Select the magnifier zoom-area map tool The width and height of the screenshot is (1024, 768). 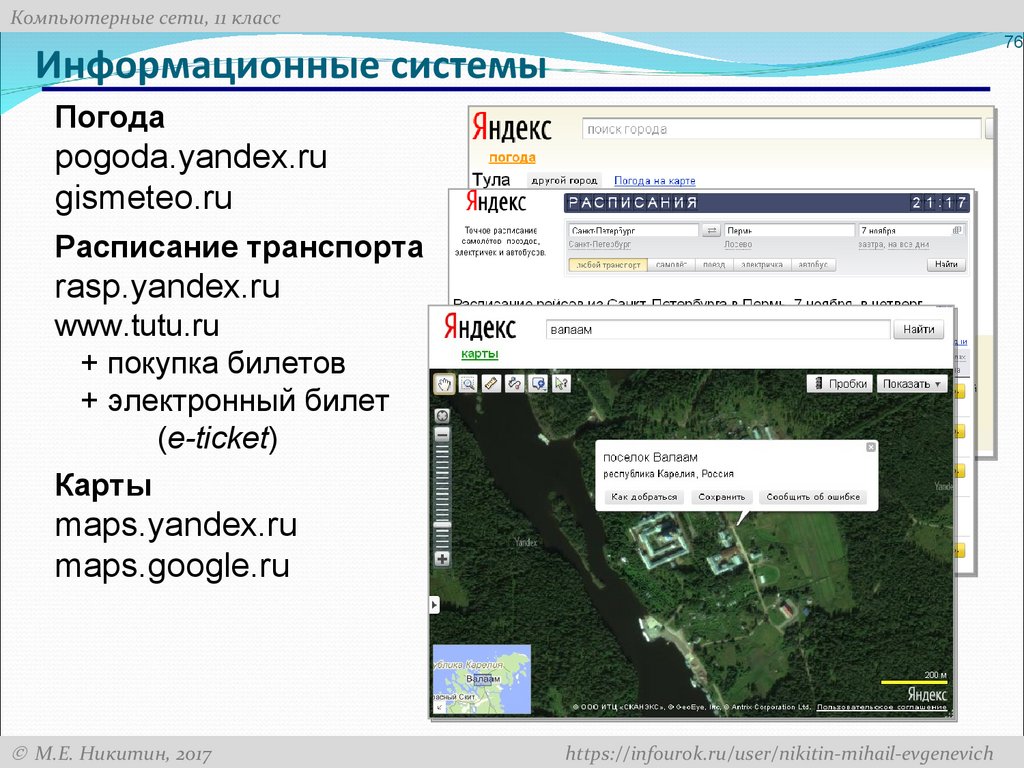468,384
